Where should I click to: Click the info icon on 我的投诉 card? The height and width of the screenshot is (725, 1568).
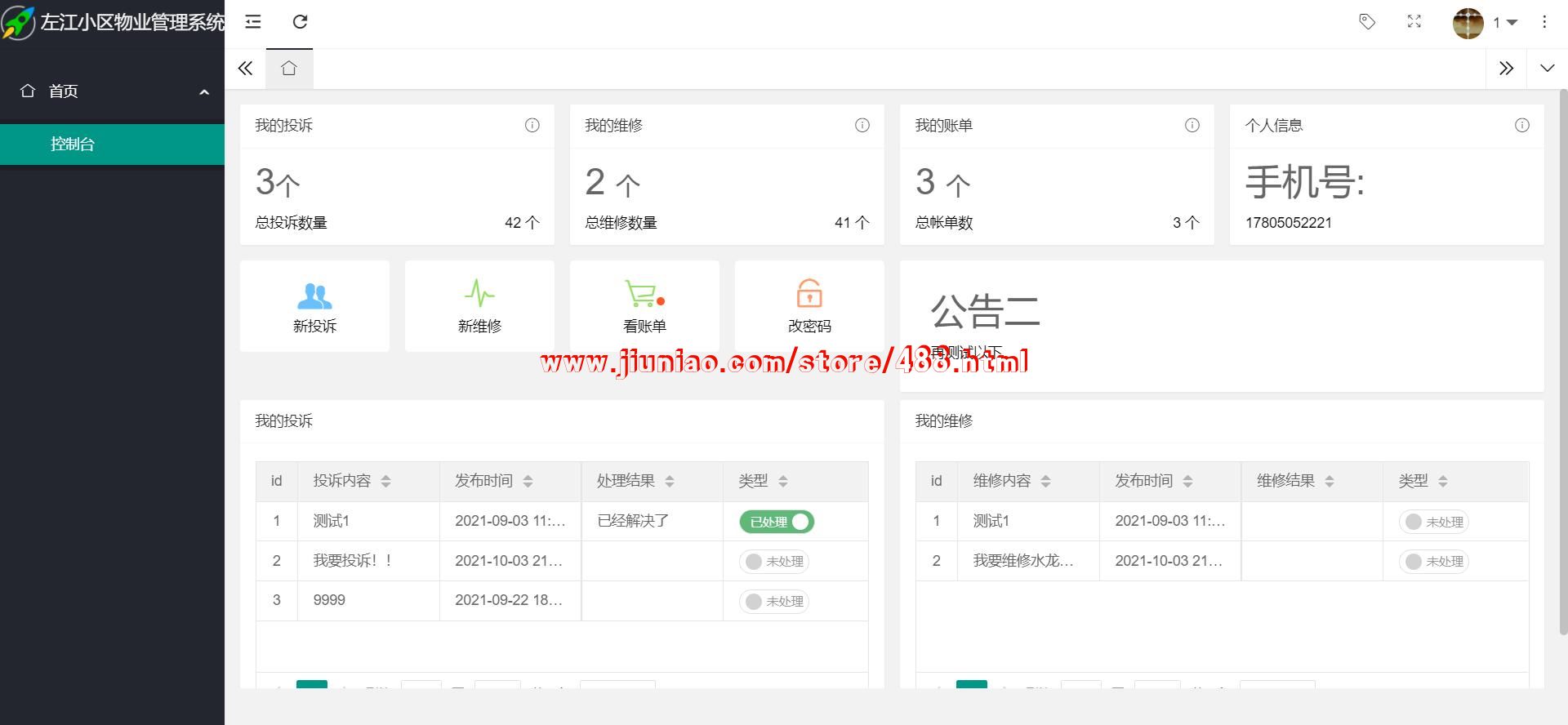(532, 125)
